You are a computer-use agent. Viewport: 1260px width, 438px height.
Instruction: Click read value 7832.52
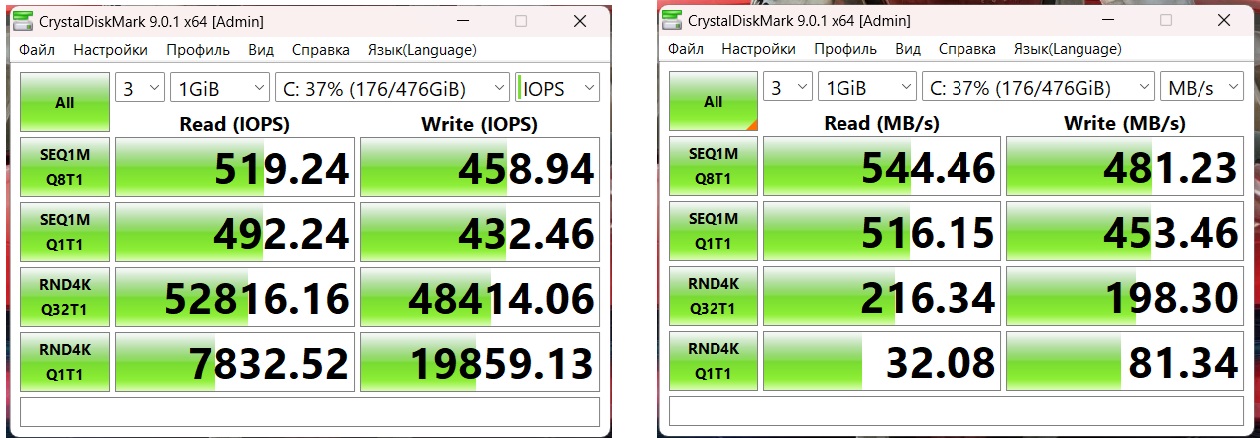coord(234,361)
